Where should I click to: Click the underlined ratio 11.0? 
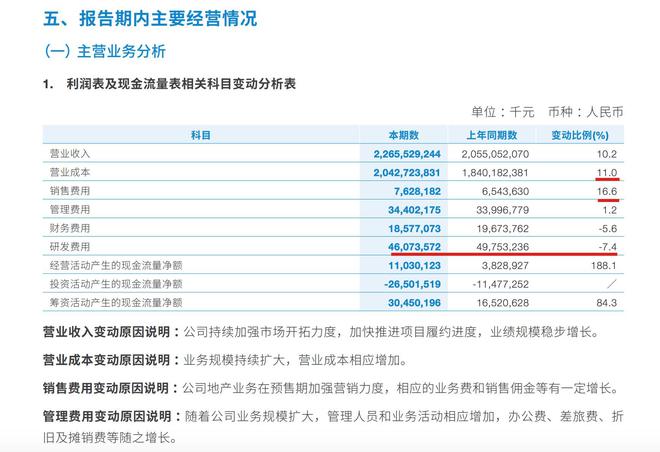tap(607, 173)
